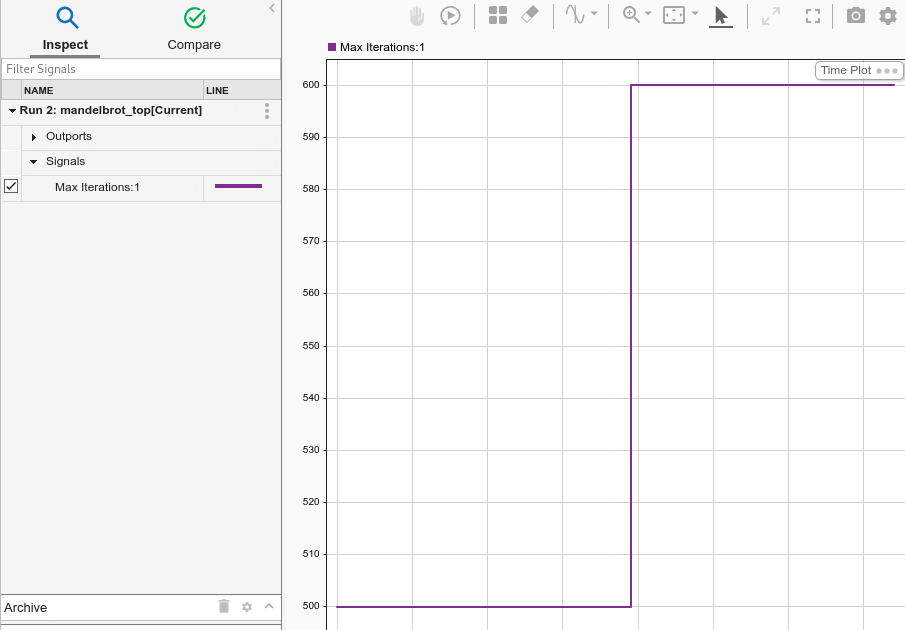
Task: Enter full screen plot mode
Action: click(x=813, y=16)
